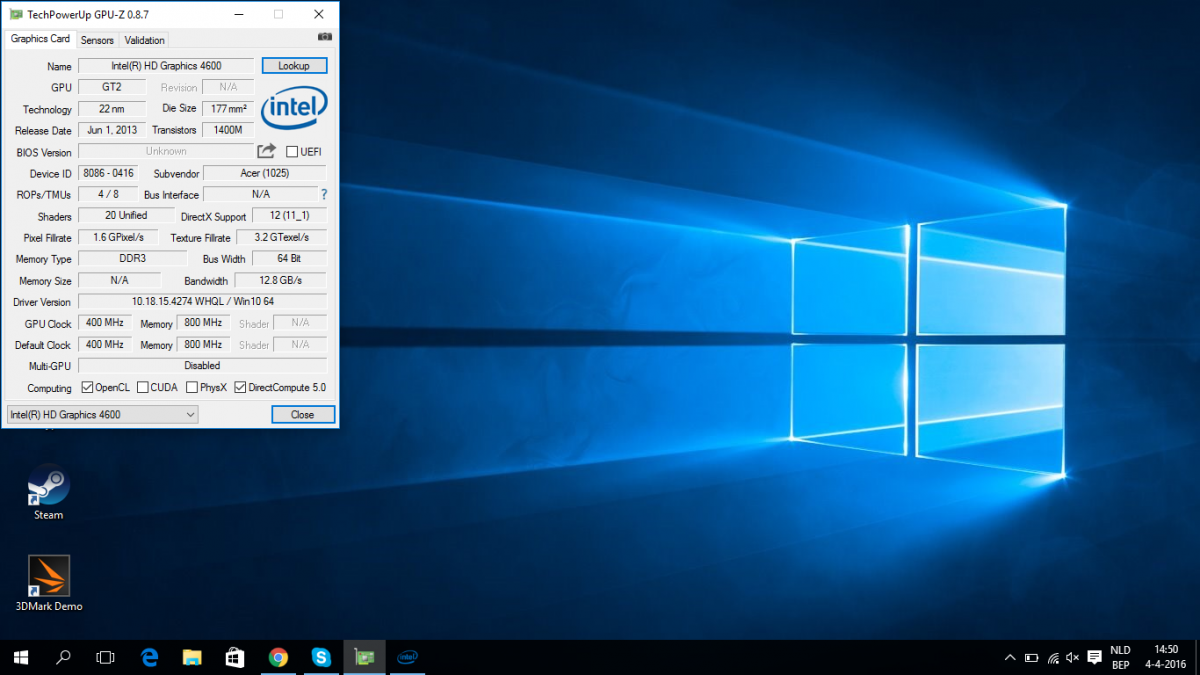
Task: Launch Microsoft Edge from the taskbar
Action: 150,657
